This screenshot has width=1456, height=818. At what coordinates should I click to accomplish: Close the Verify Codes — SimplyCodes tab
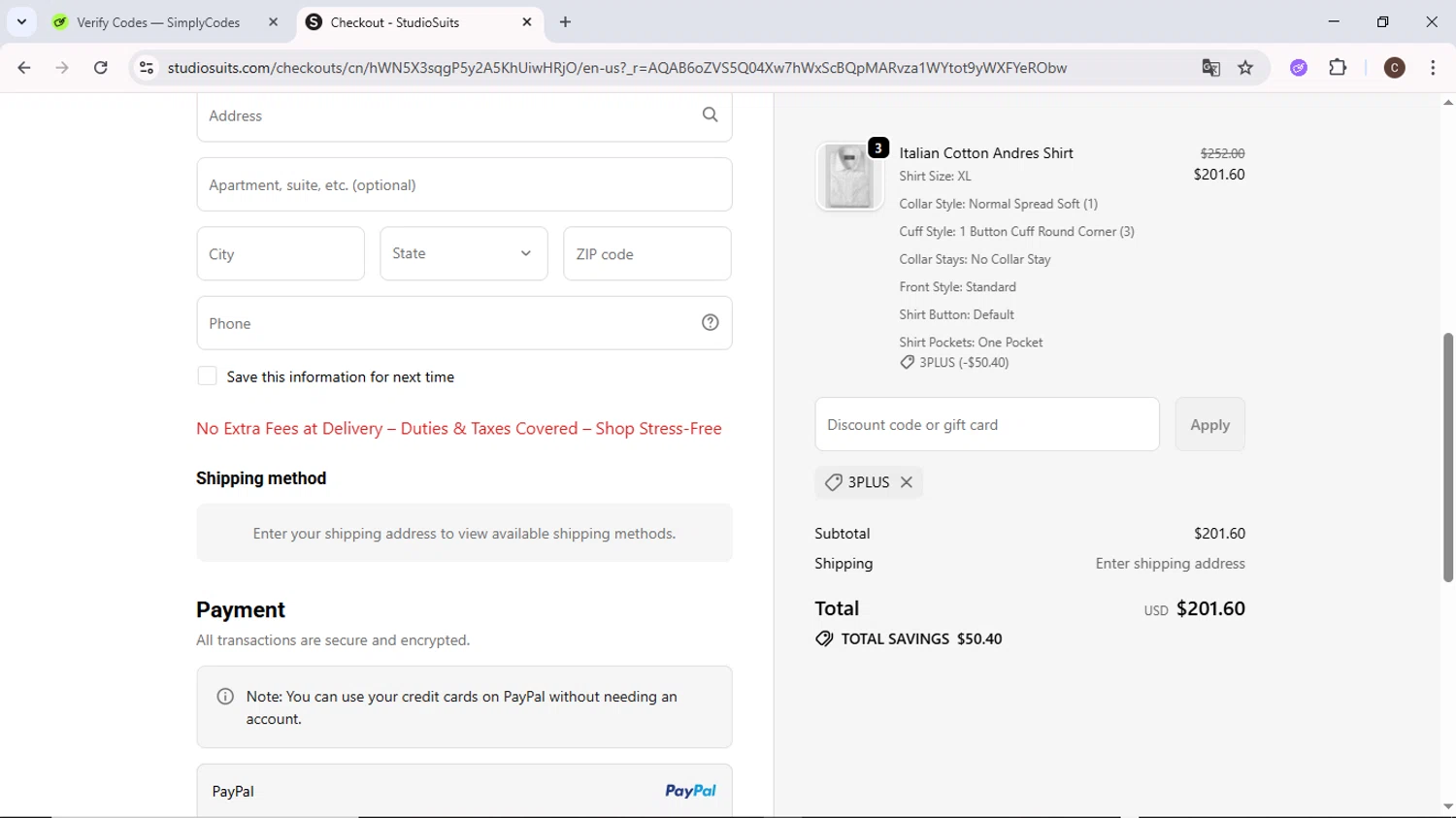(x=273, y=21)
